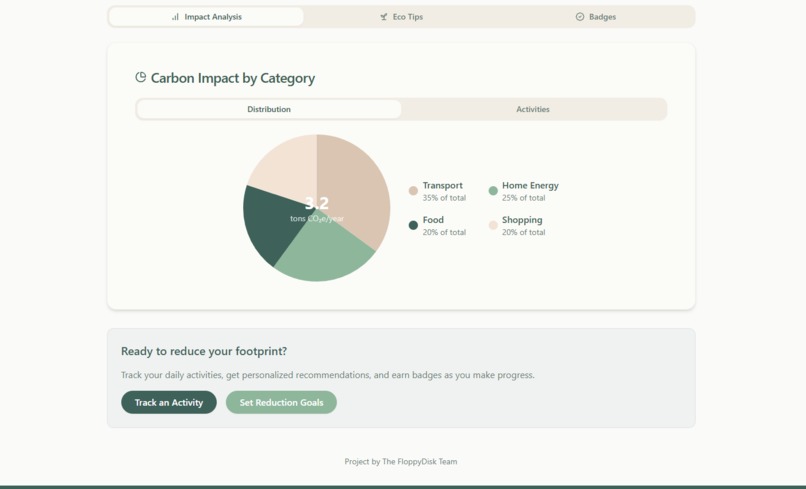Switch to the Activities sub-tab

(533, 109)
